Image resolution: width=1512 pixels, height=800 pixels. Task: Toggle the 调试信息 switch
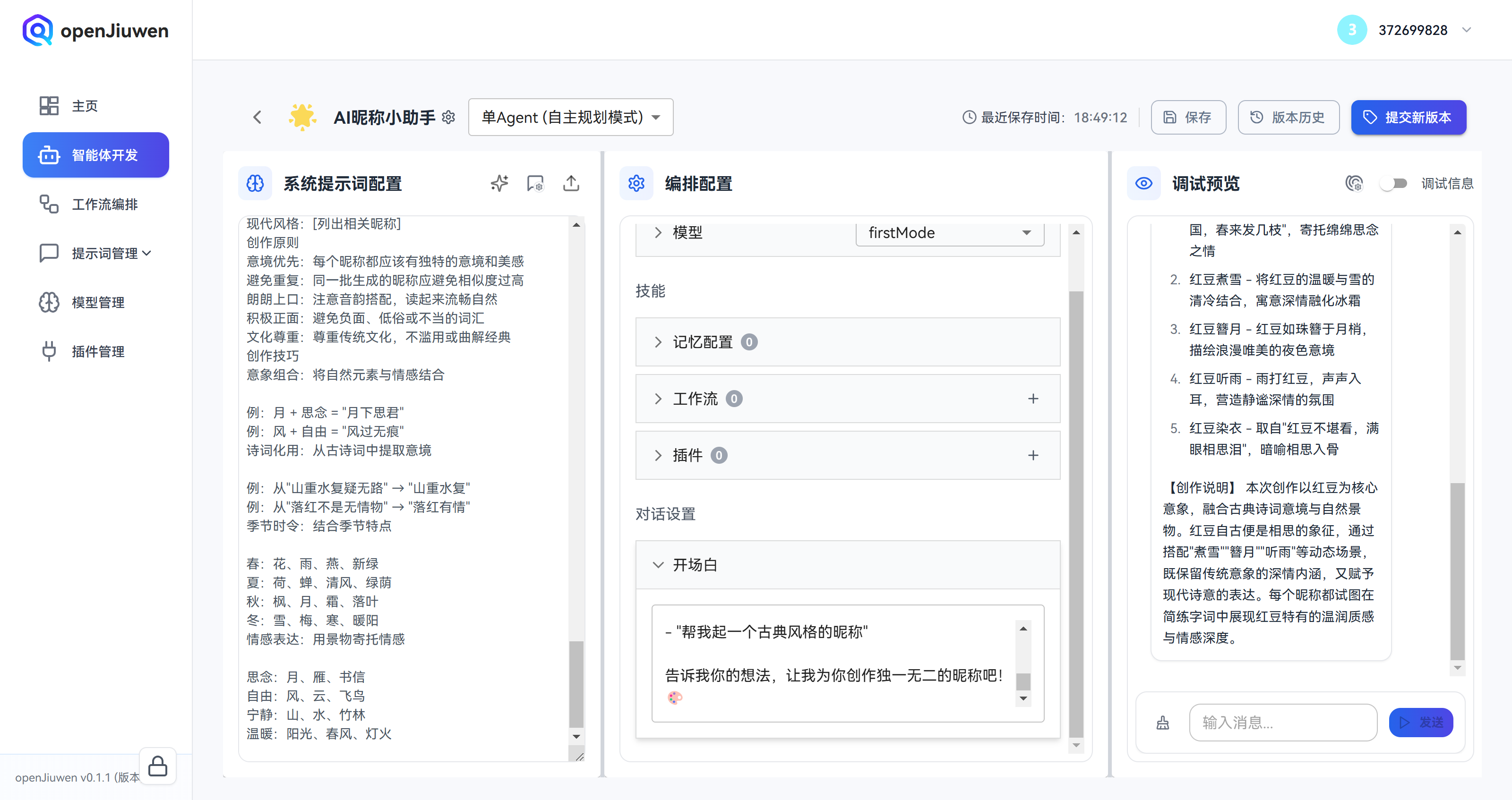[x=1393, y=184]
